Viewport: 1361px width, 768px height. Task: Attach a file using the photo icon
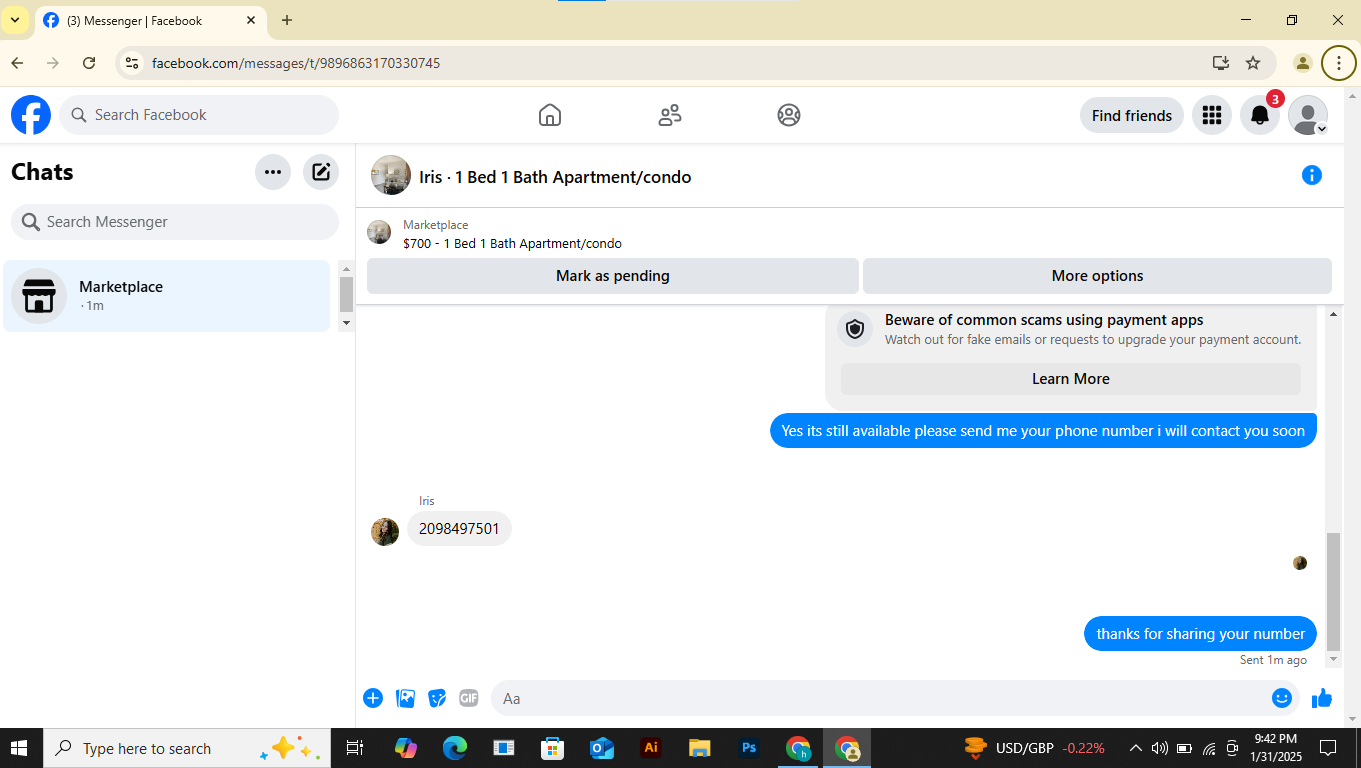(405, 698)
